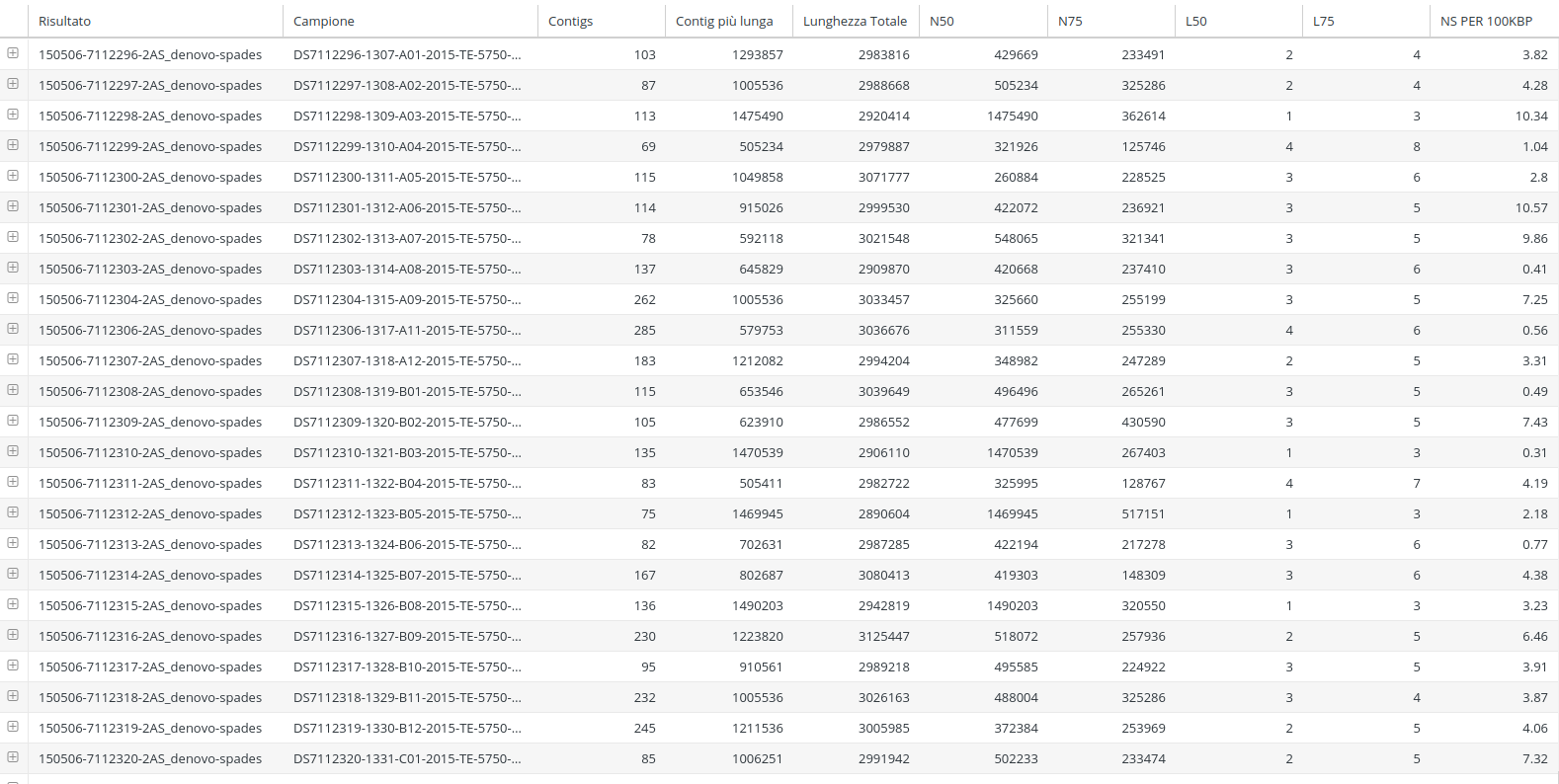Select the Campione column header
Image resolution: width=1559 pixels, height=784 pixels.
(323, 21)
